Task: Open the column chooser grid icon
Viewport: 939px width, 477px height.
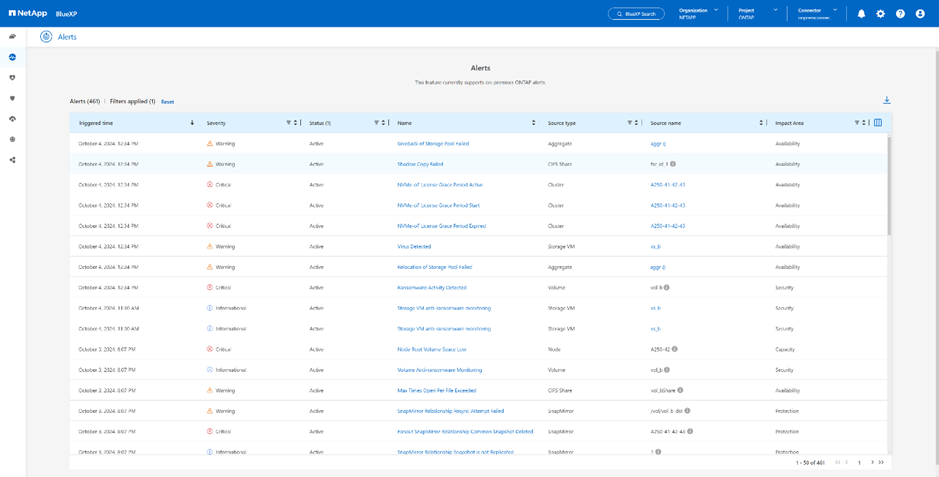Action: [x=878, y=123]
